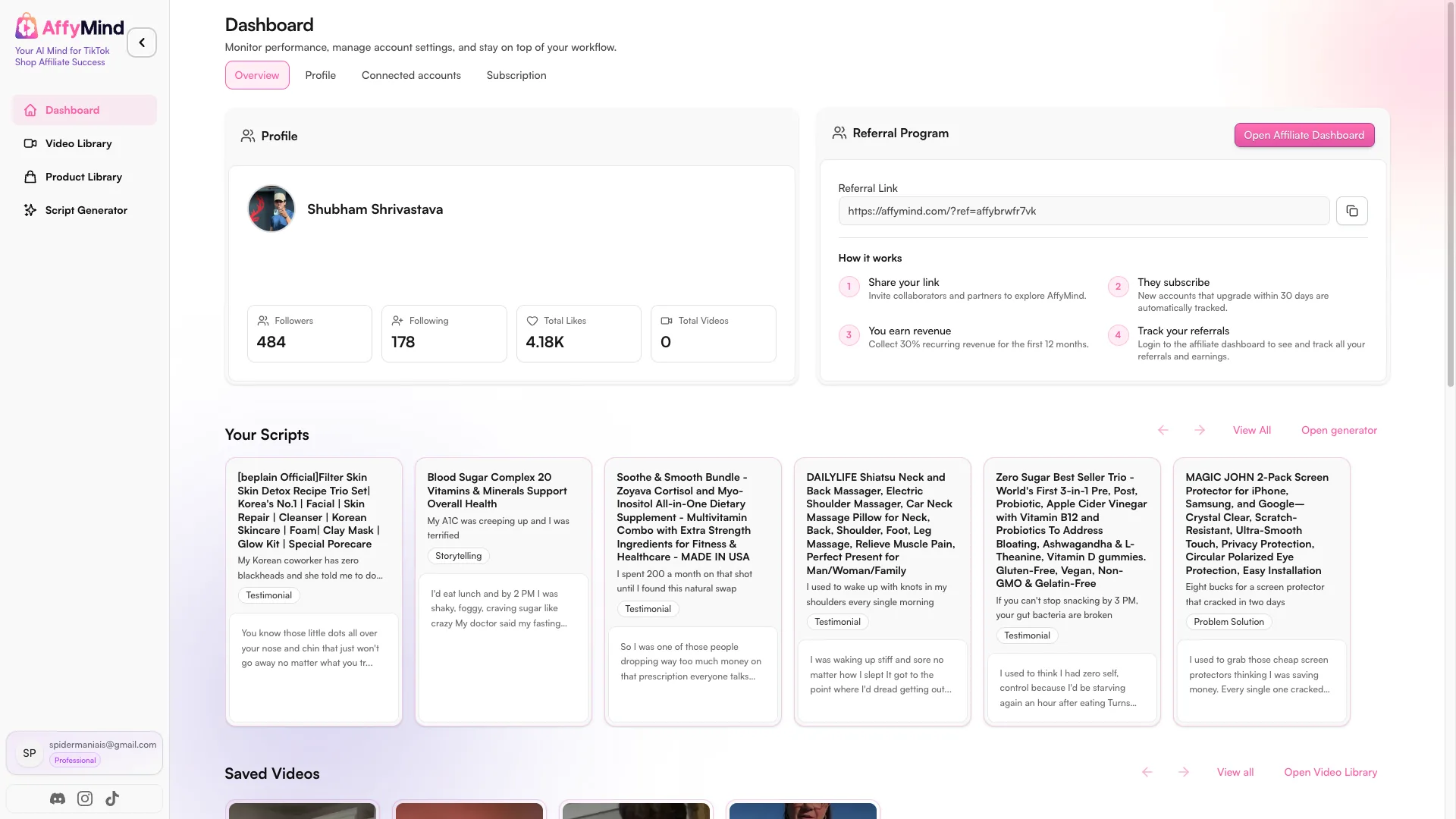Click View All for scripts
Screen dimensions: 1456x819
[x=1251, y=430]
